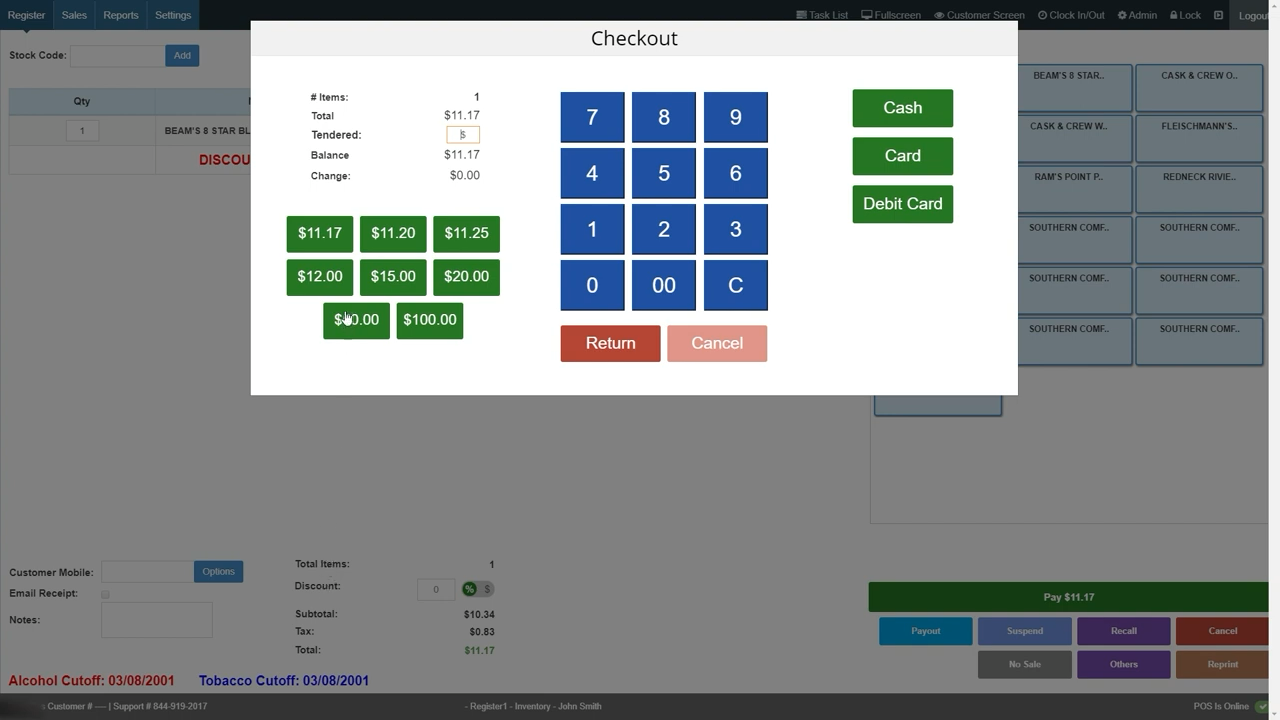Screen dimensions: 1280x720
Task: Select the $15.00 quick tender button
Action: tap(393, 277)
